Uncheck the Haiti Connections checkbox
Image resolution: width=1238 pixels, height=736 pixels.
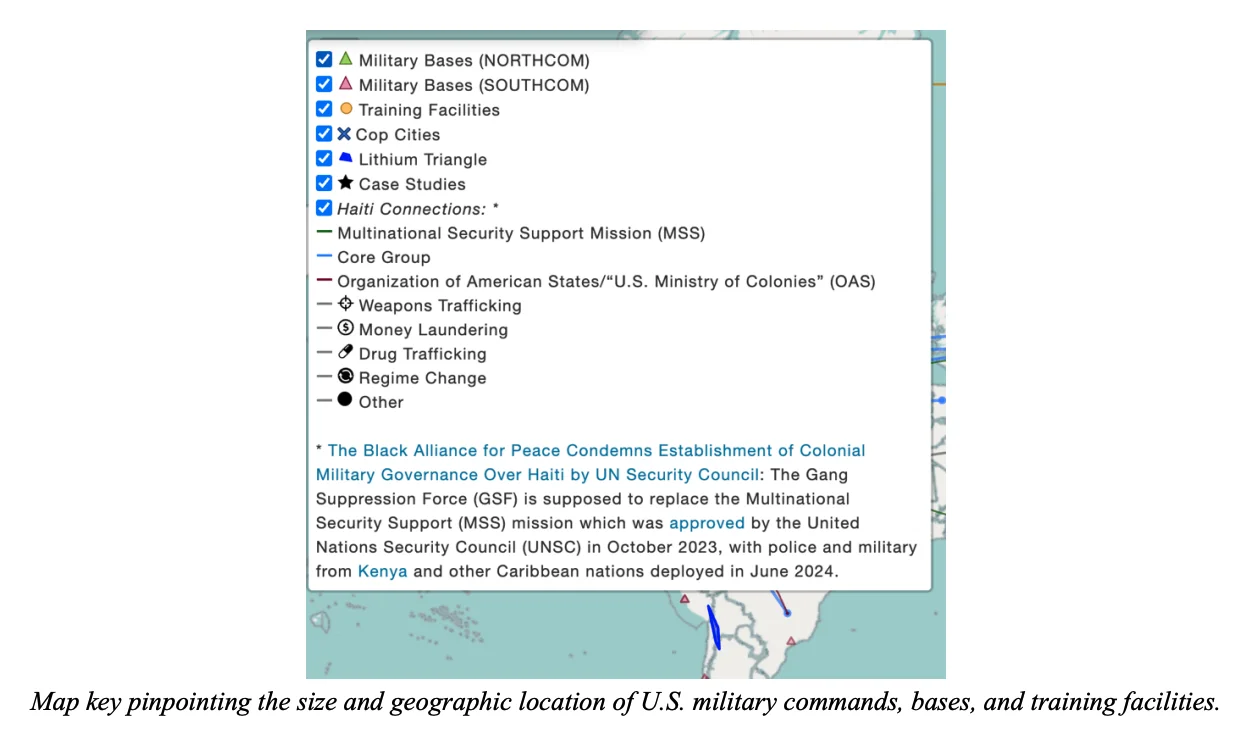click(x=324, y=208)
